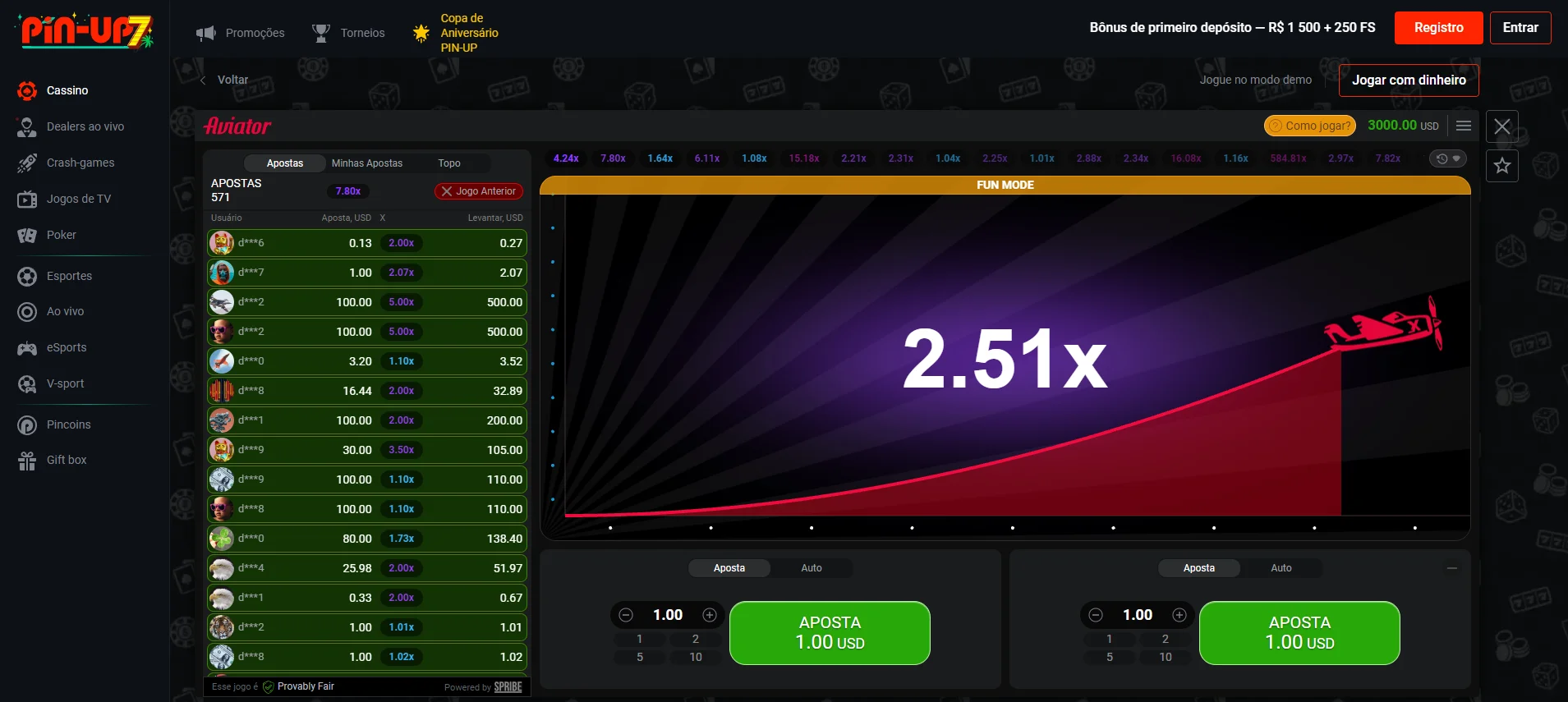Set quick bet amount 10 in right panel
The image size is (1568, 702).
(1166, 657)
